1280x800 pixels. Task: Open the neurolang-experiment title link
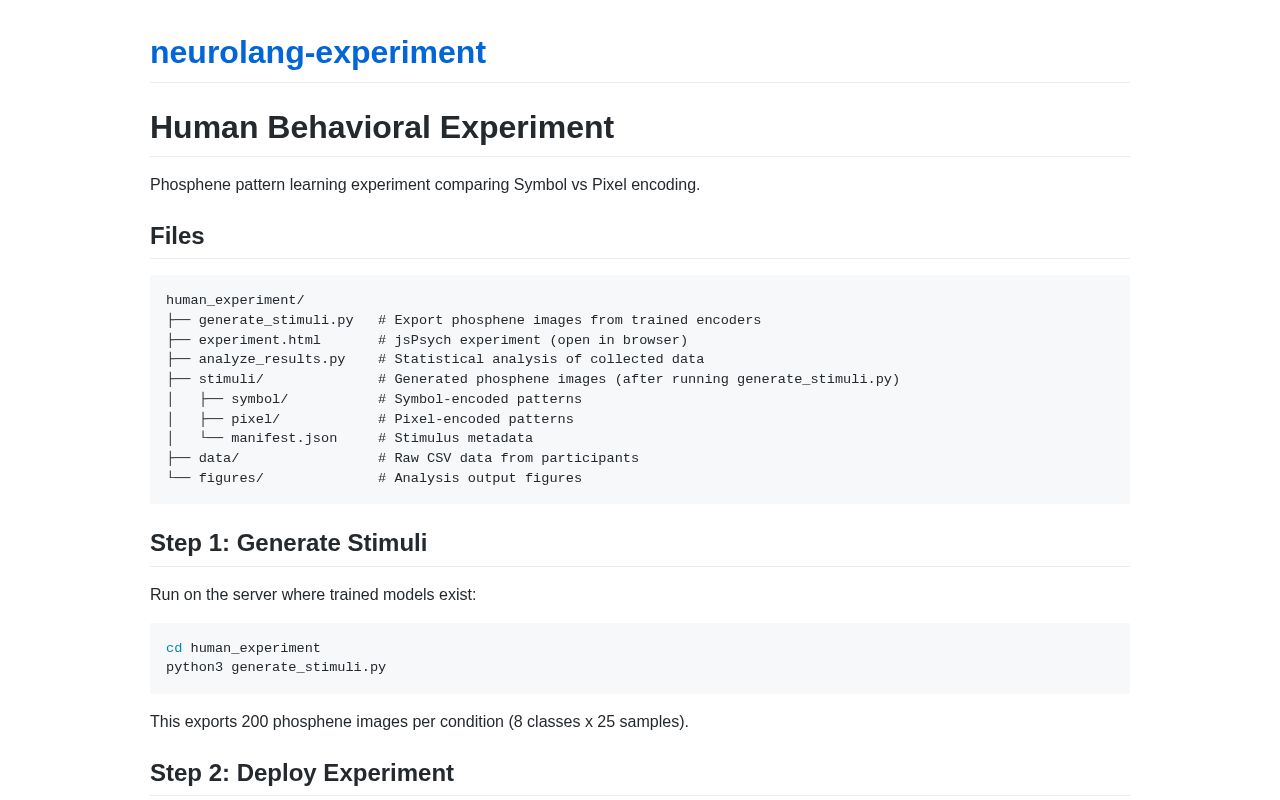pyautogui.click(x=318, y=52)
